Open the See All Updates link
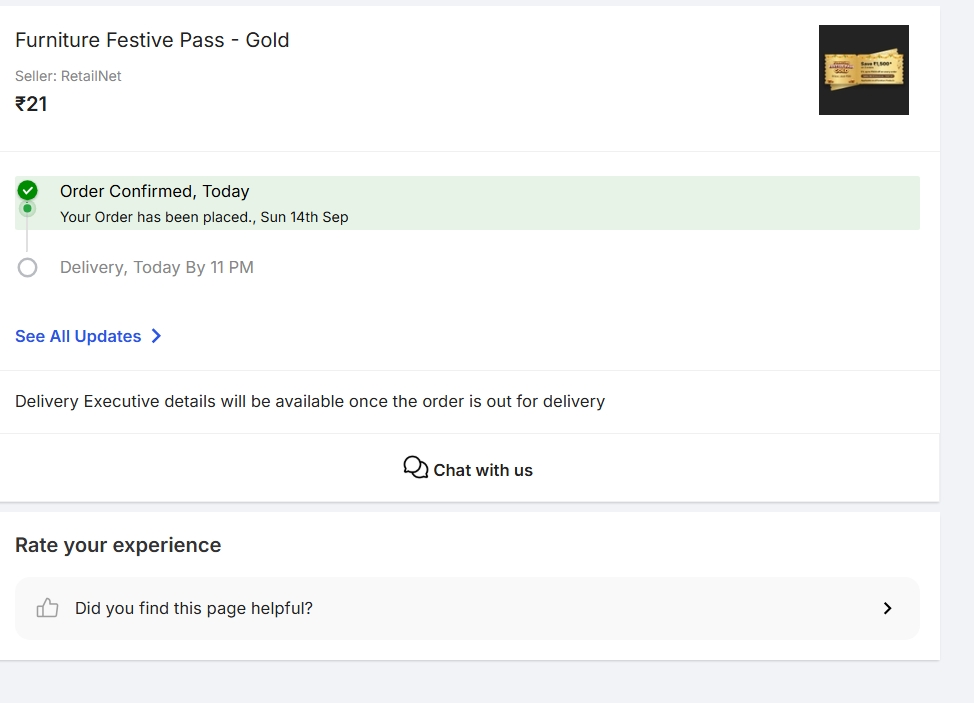This screenshot has height=703, width=974. coord(78,336)
